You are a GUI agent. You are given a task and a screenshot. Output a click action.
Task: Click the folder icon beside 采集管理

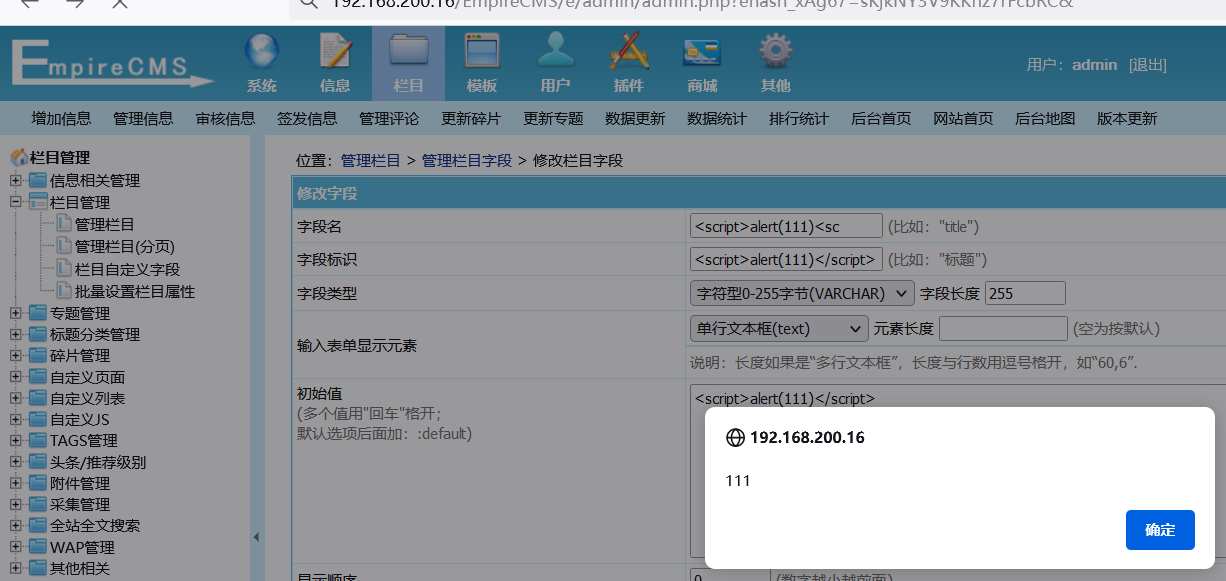38,505
